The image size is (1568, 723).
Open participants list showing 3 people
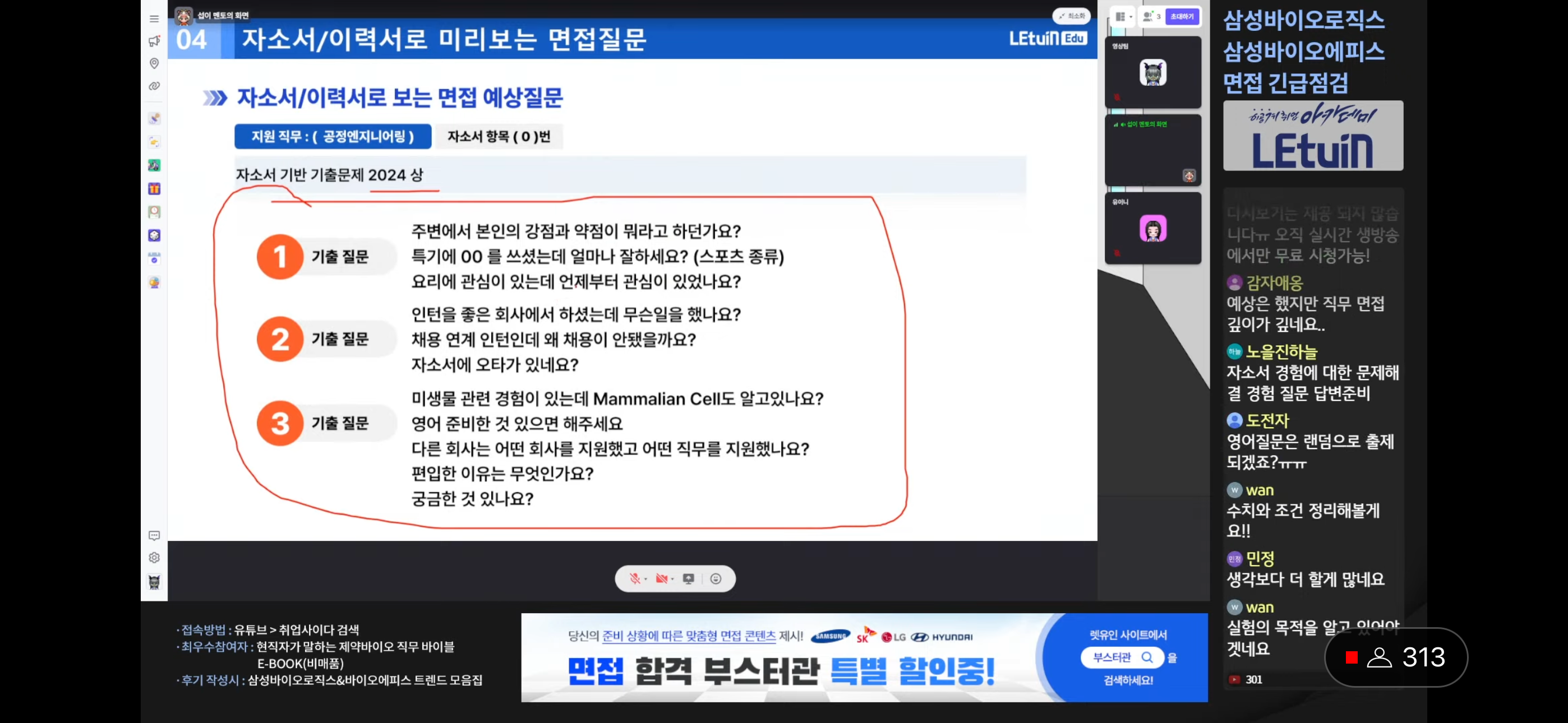click(1152, 17)
